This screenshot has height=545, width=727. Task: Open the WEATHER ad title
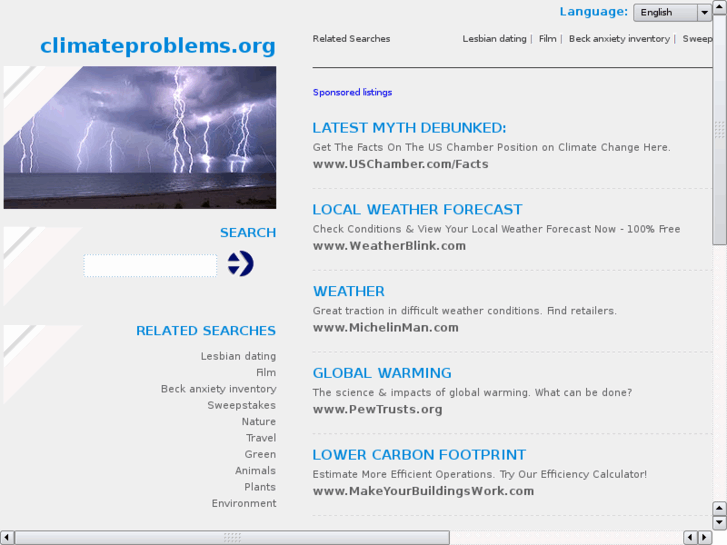(x=349, y=291)
